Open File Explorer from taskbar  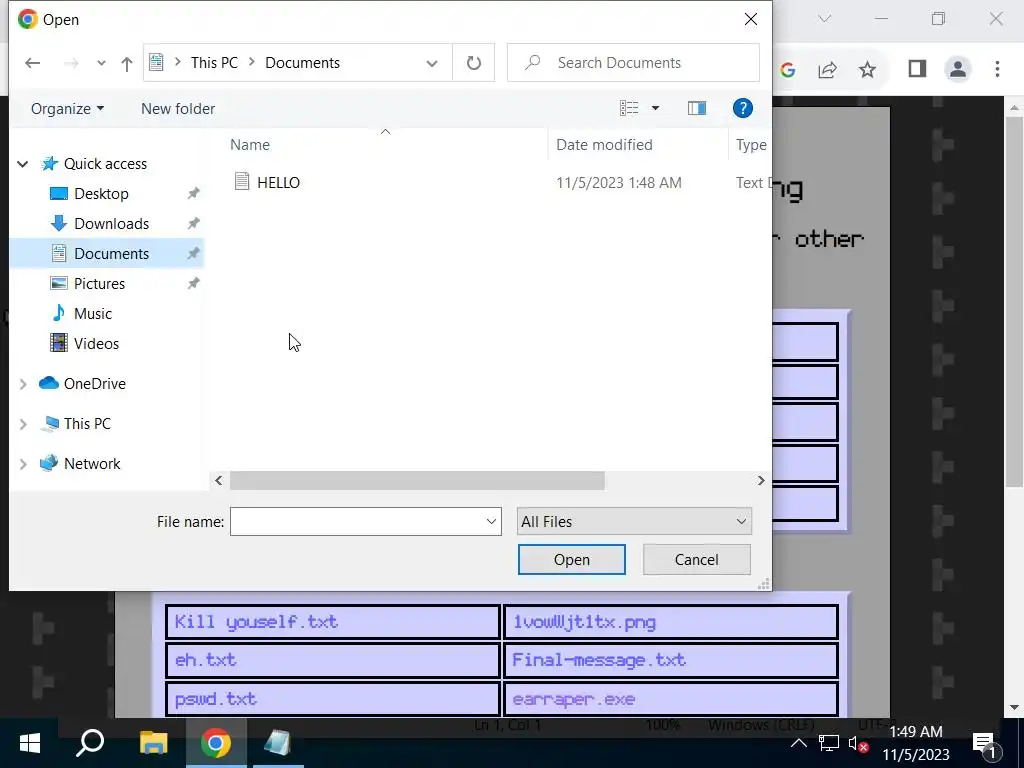click(153, 743)
